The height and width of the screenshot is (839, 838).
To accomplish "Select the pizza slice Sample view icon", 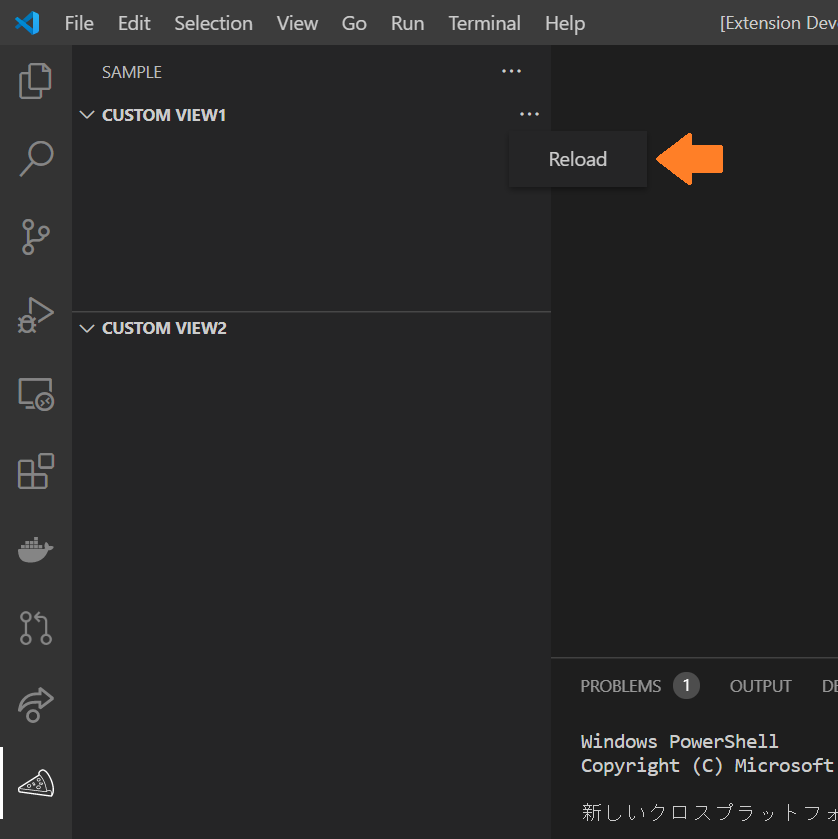I will [x=36, y=783].
